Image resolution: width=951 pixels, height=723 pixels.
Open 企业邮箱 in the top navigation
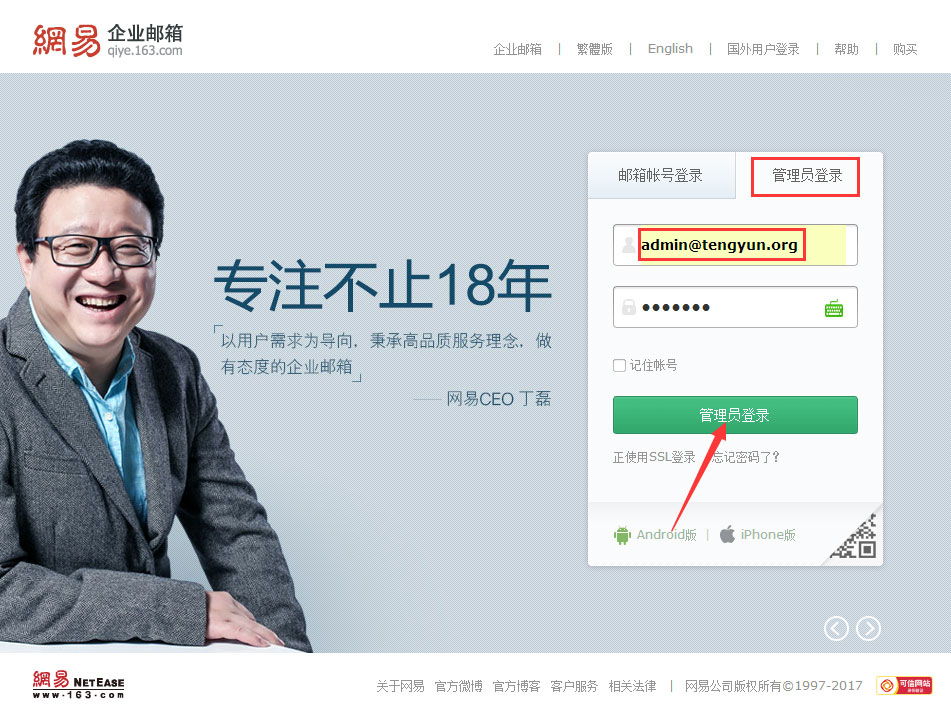click(x=517, y=49)
